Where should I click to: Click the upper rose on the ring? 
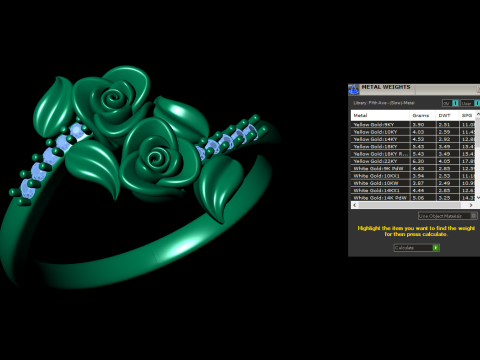113,103
